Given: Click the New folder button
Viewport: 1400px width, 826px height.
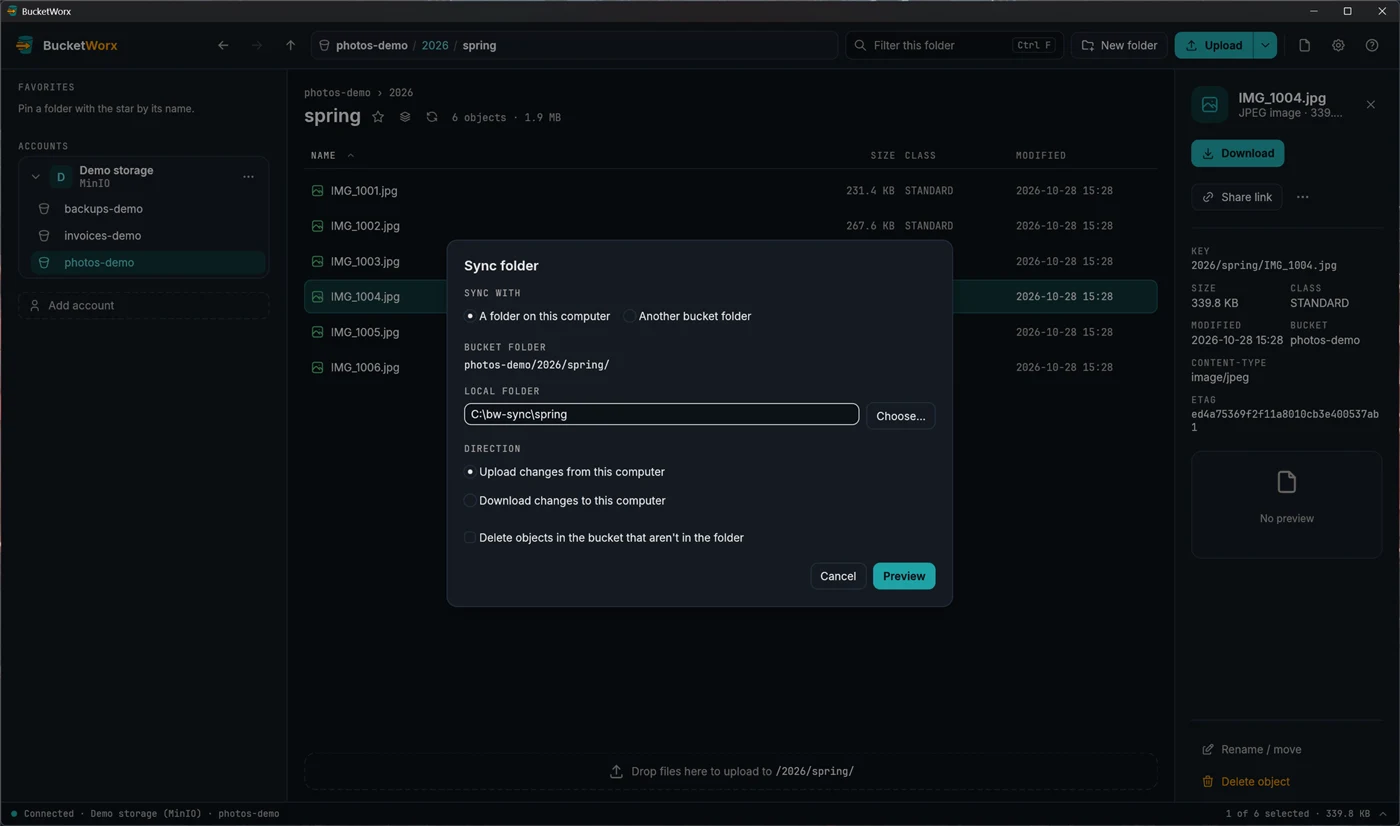Looking at the screenshot, I should (1120, 45).
